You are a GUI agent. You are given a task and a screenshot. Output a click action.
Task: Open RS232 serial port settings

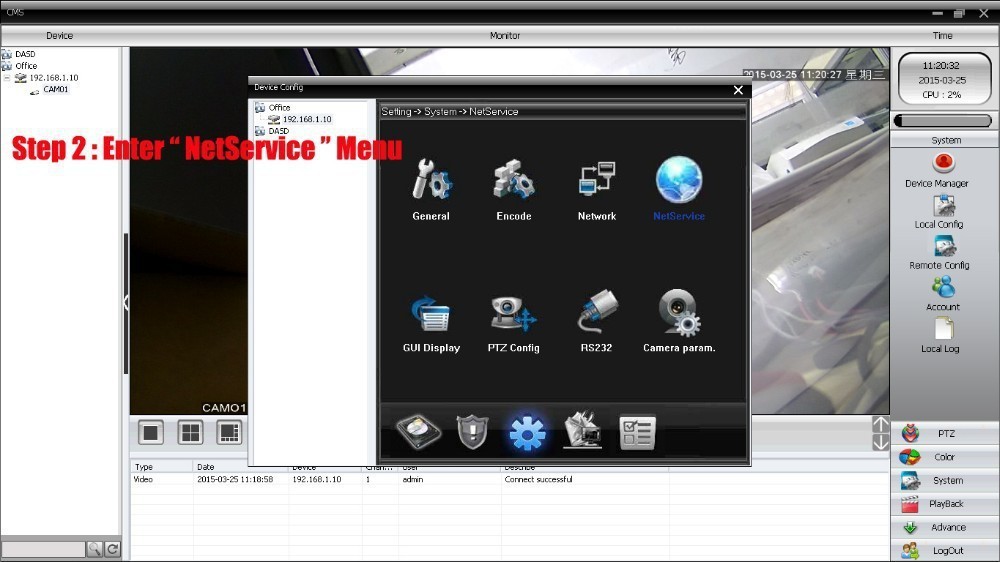[597, 313]
